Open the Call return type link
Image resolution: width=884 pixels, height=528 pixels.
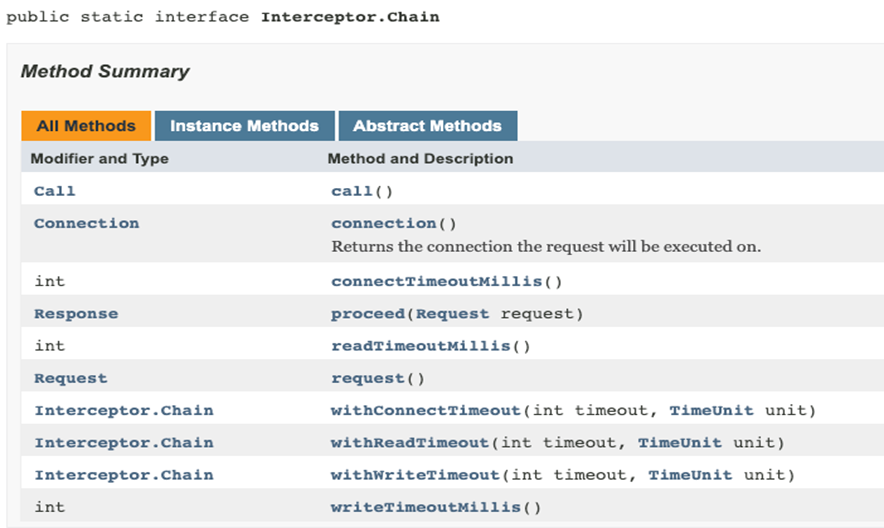(x=54, y=191)
